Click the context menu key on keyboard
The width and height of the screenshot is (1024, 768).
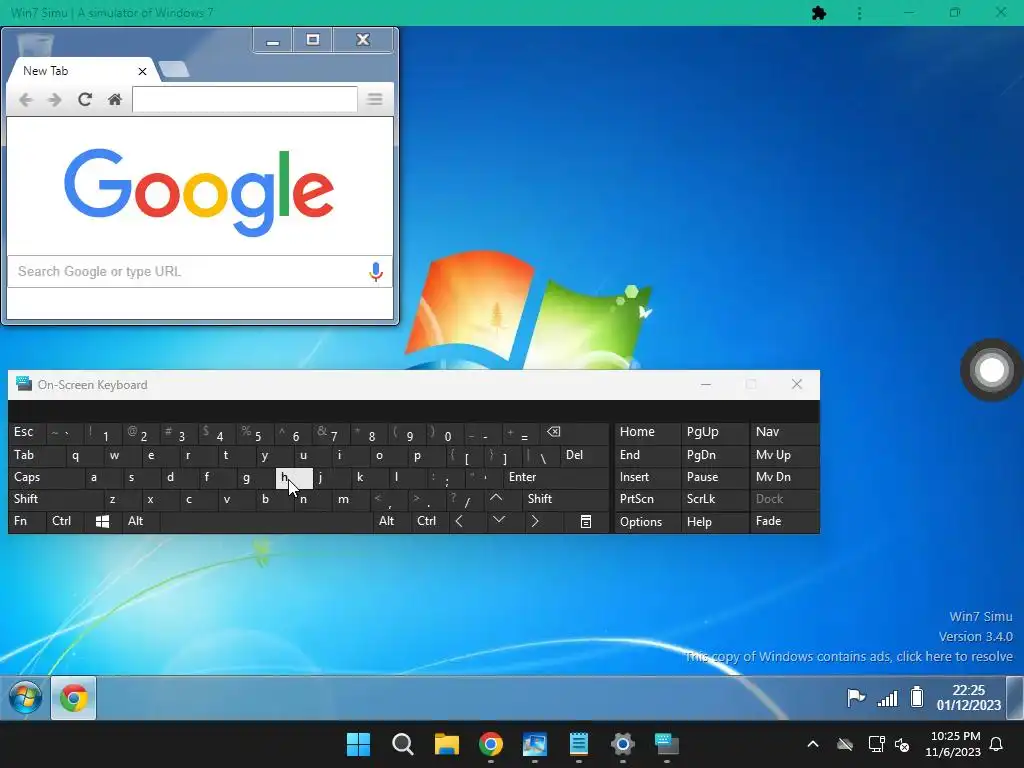point(586,521)
